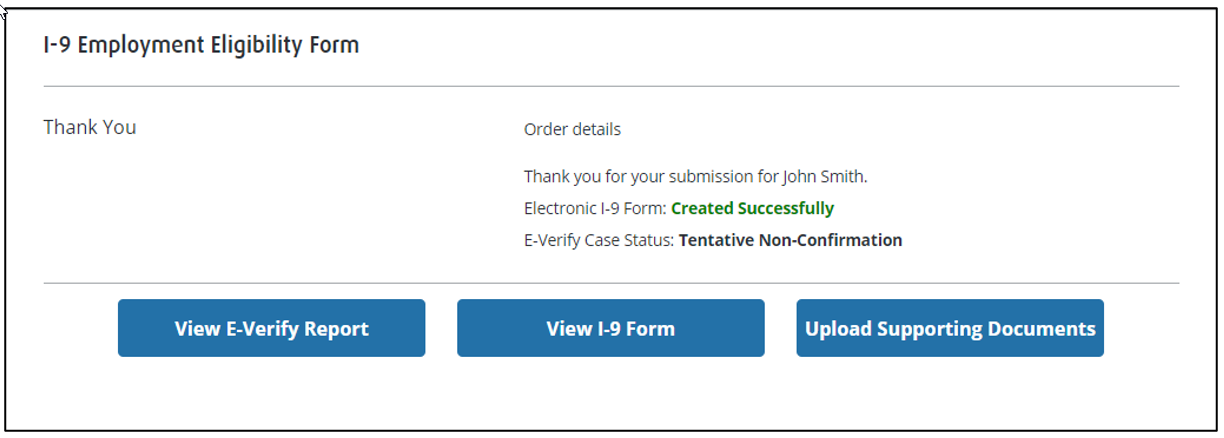
Task: Select the E-Verify Case Status label
Action: click(599, 240)
